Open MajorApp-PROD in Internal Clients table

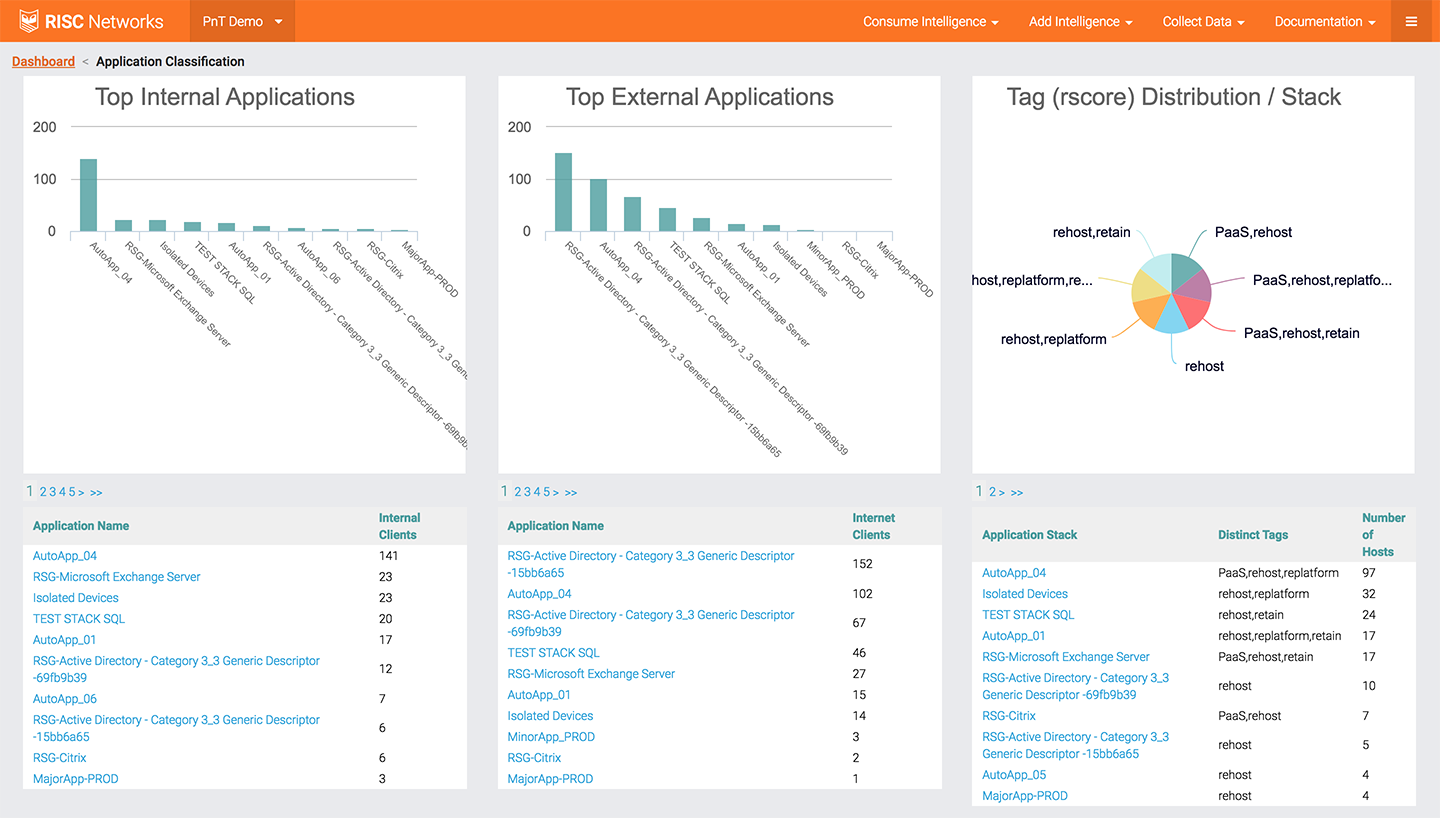76,779
